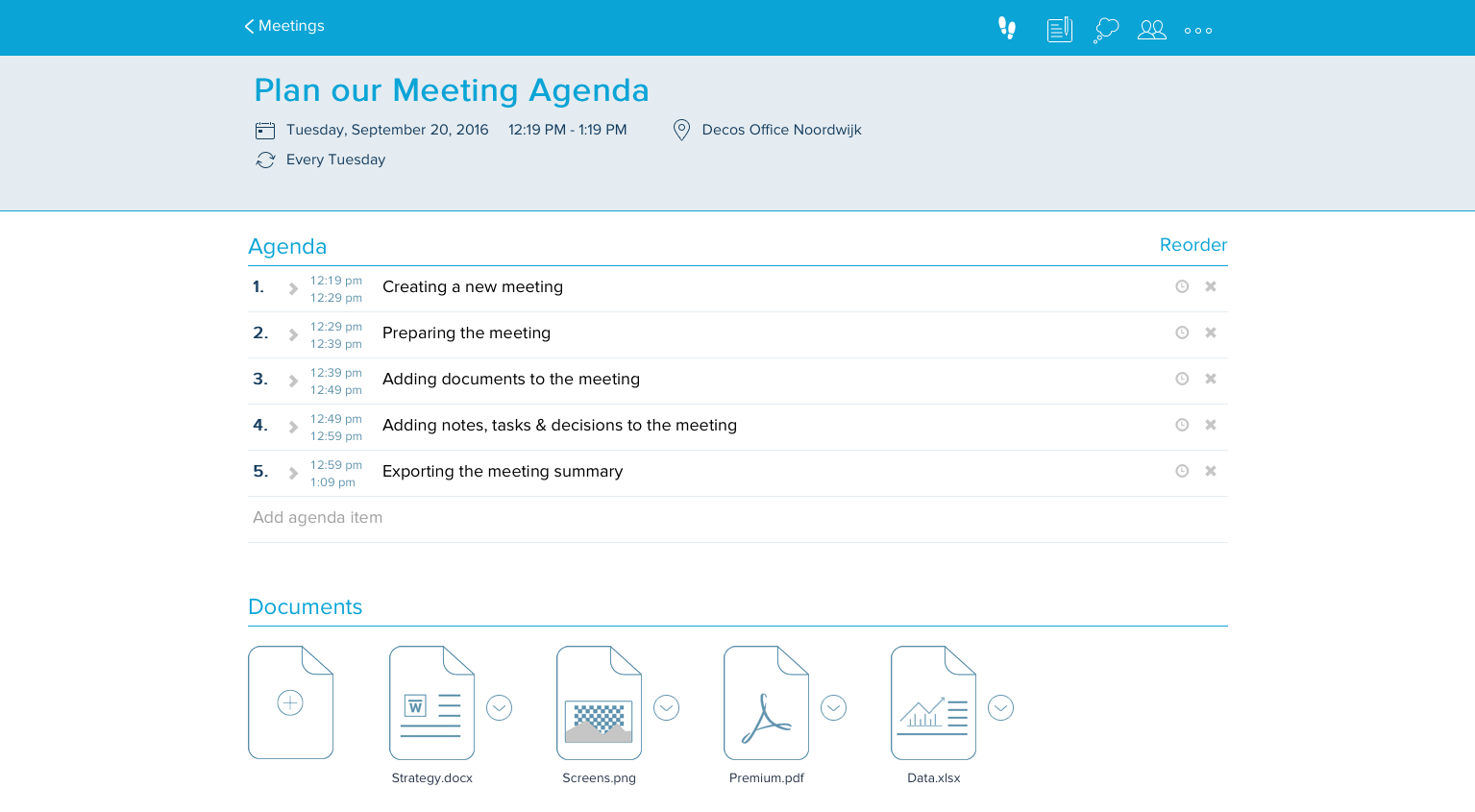The width and height of the screenshot is (1475, 812).
Task: Click clock icon for Exporting the meeting summary
Action: tap(1182, 471)
